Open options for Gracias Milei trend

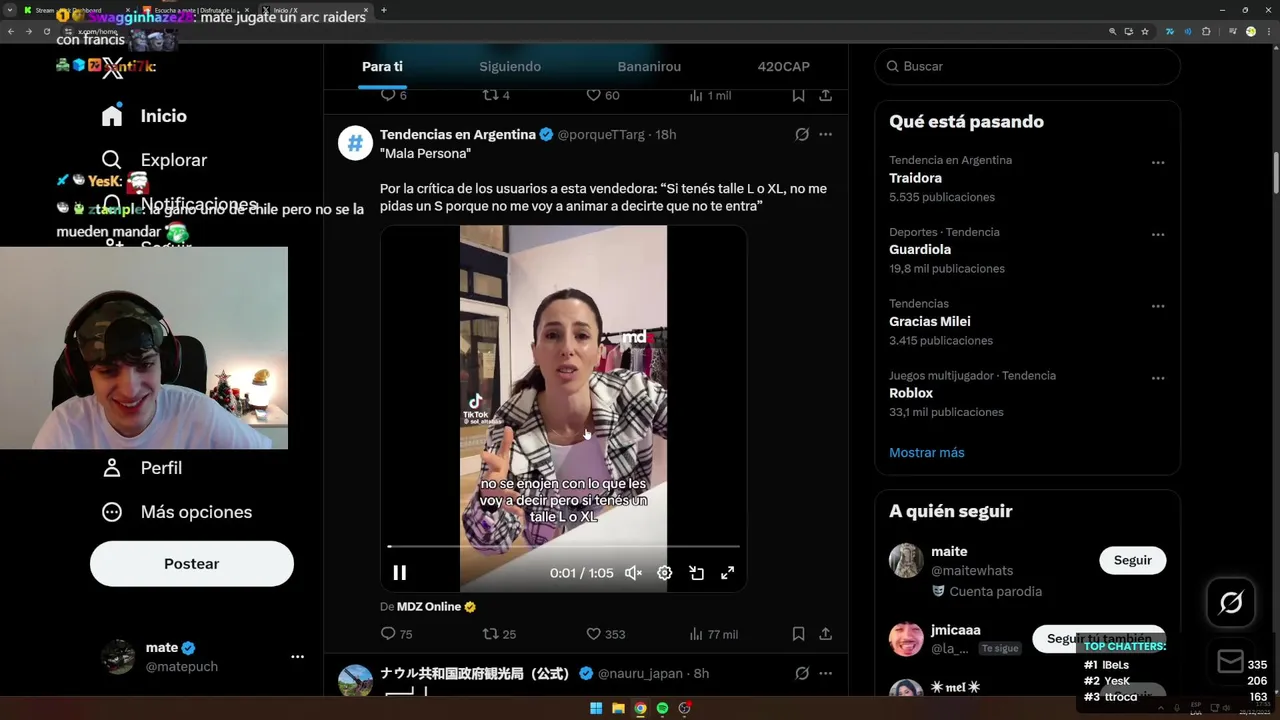click(x=1158, y=306)
